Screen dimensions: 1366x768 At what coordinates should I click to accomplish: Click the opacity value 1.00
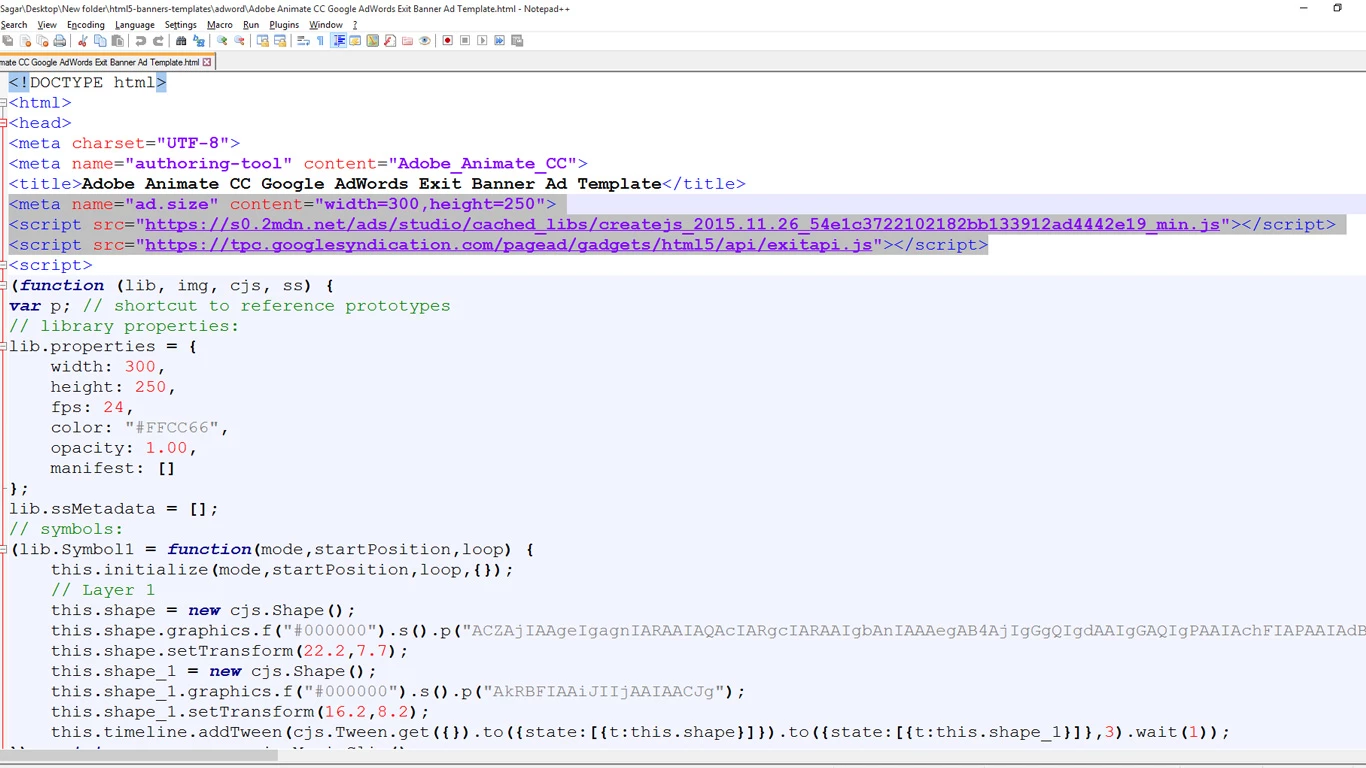click(166, 448)
